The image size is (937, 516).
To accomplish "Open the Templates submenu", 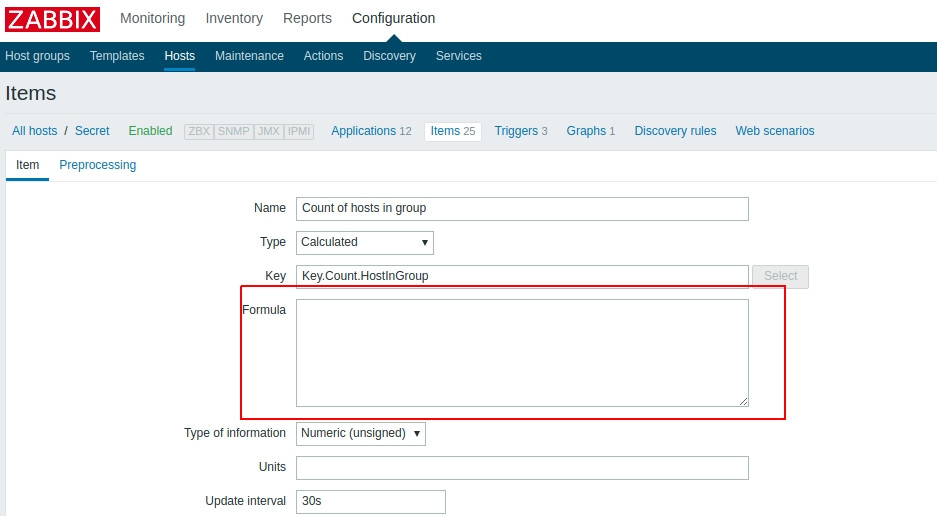I will 117,56.
